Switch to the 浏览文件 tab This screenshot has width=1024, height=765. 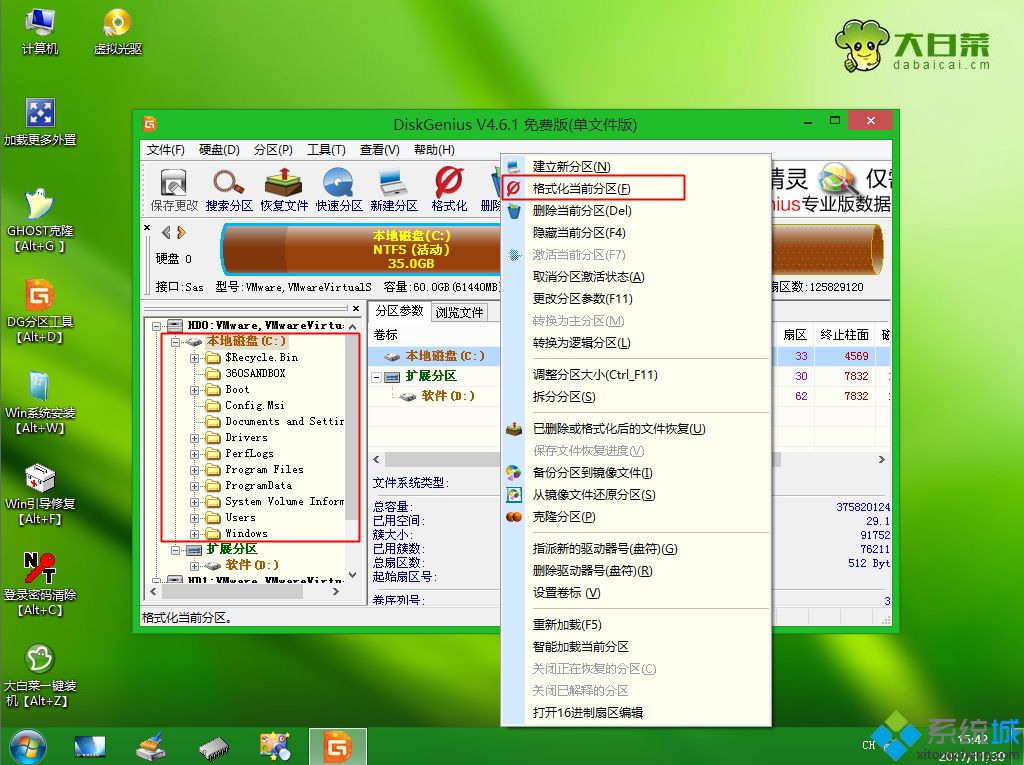pyautogui.click(x=459, y=312)
